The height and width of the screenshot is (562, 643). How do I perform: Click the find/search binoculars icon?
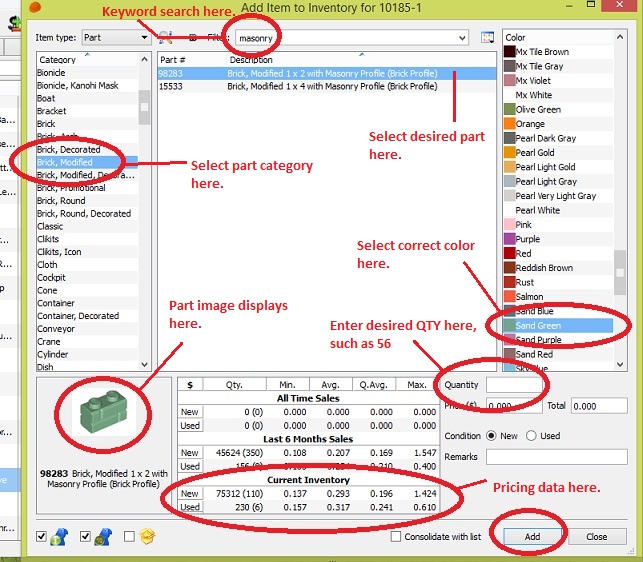pos(166,37)
